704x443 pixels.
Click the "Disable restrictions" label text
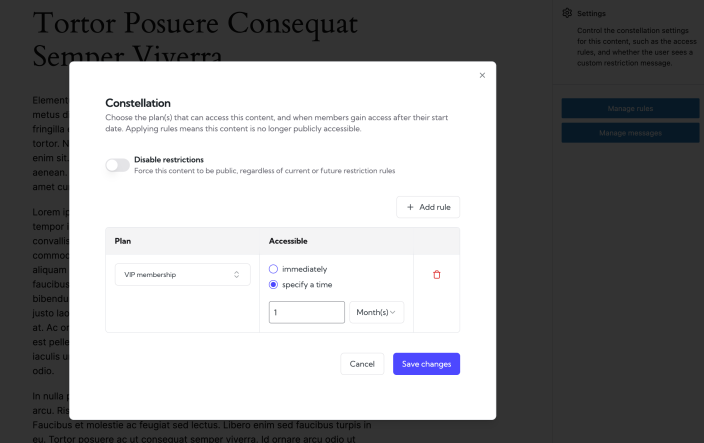point(169,160)
